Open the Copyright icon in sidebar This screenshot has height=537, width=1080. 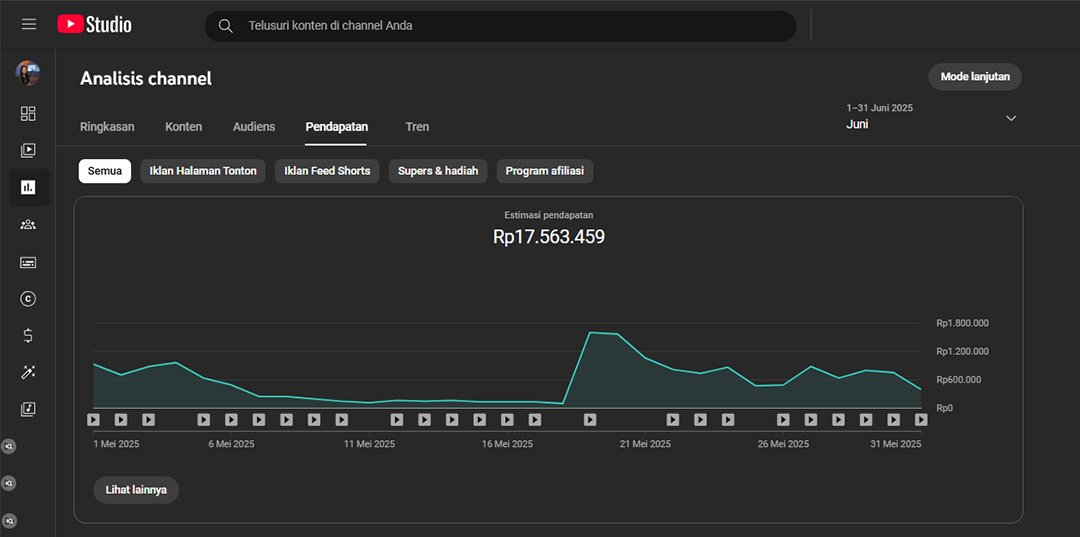(28, 299)
